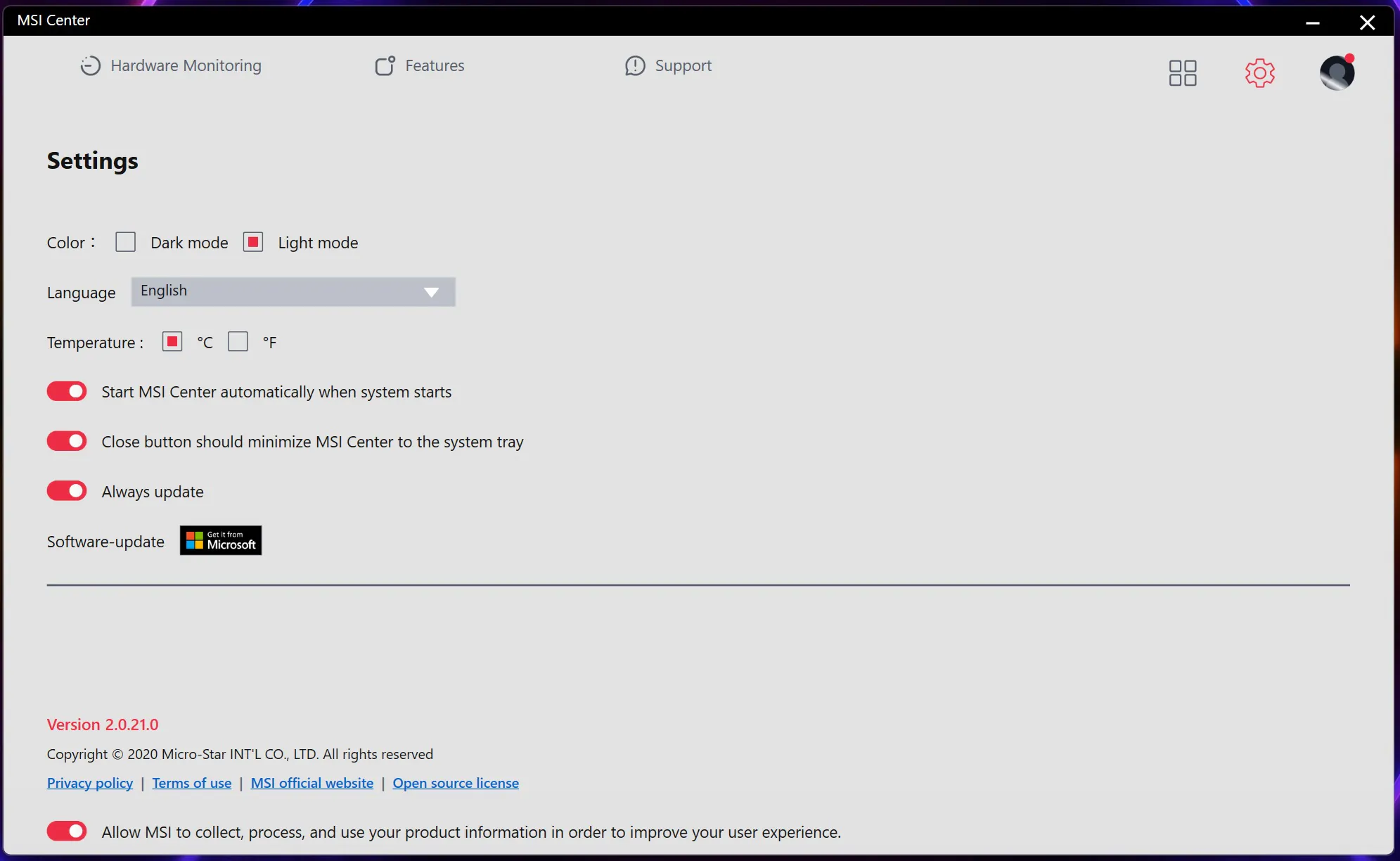Minimize the MSI Center window
Image resolution: width=1400 pixels, height=861 pixels.
(1313, 22)
